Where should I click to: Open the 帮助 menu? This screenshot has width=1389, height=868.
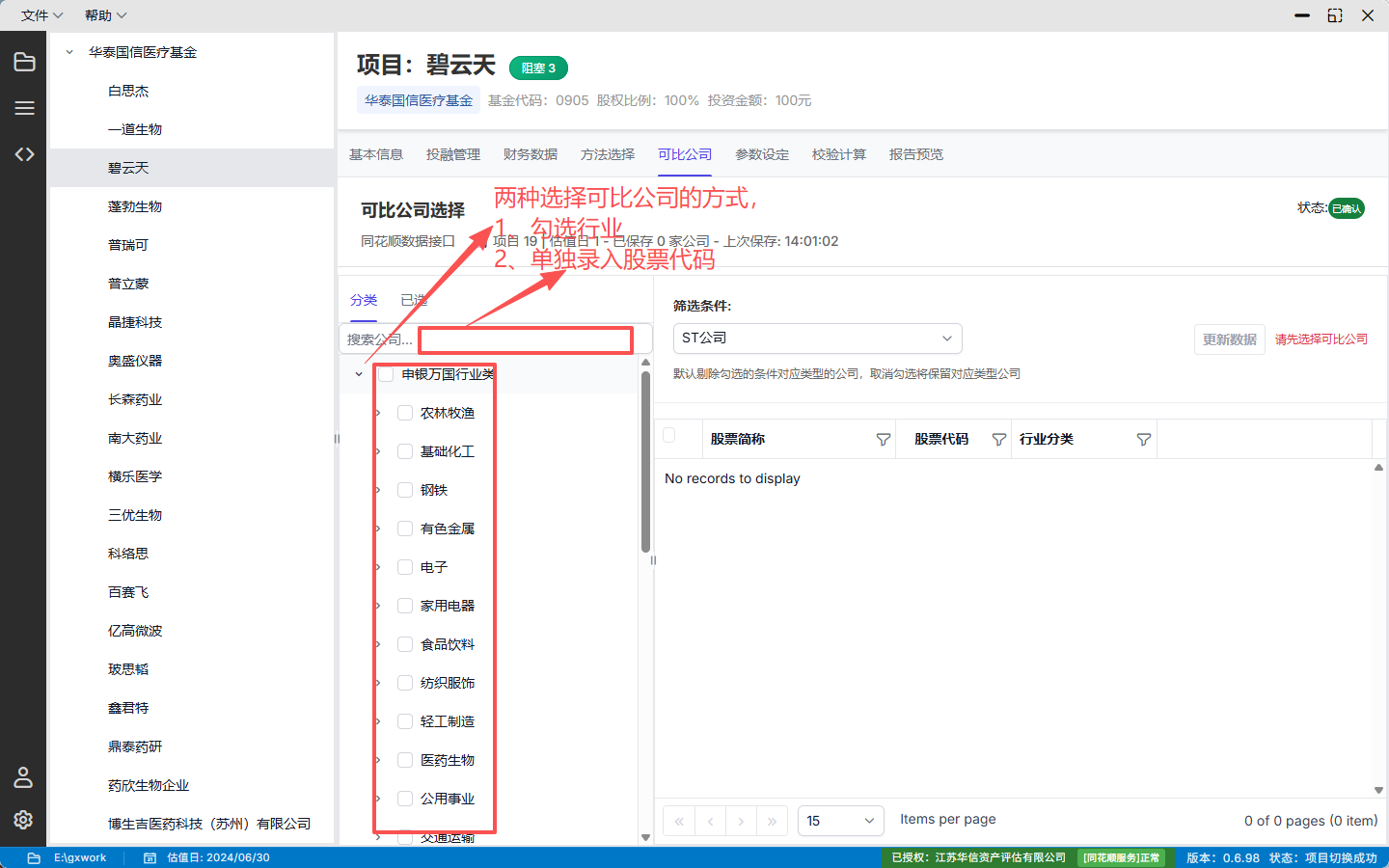tap(105, 15)
